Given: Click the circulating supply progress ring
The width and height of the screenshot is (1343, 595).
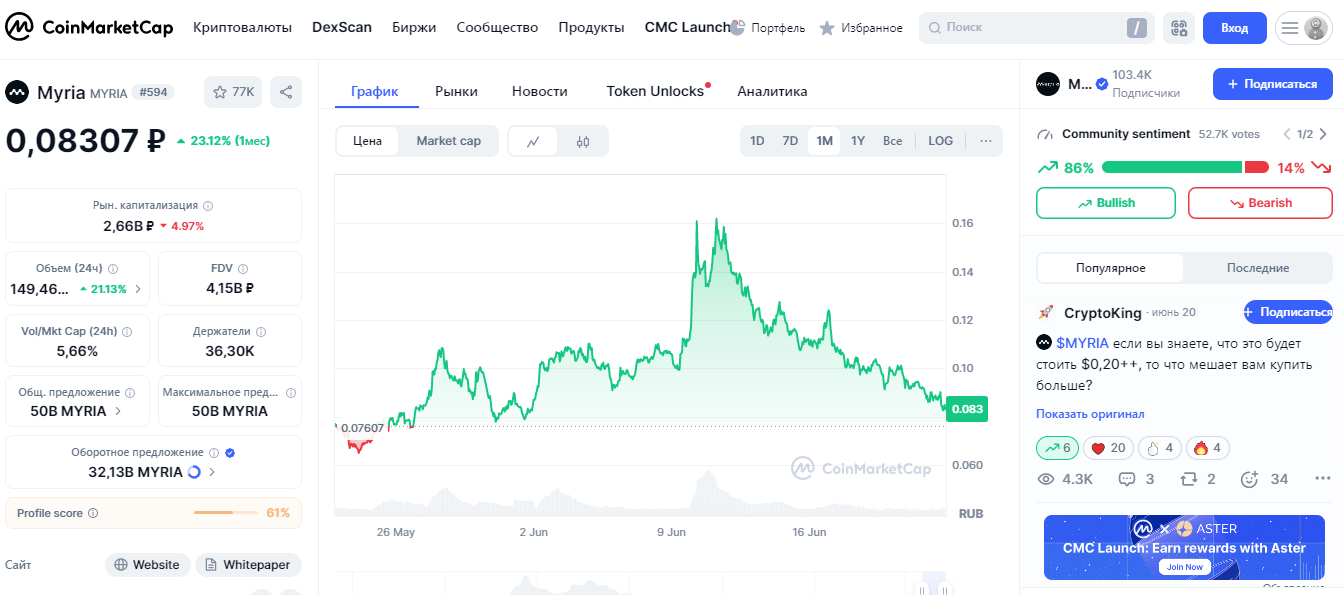Looking at the screenshot, I should [x=195, y=472].
